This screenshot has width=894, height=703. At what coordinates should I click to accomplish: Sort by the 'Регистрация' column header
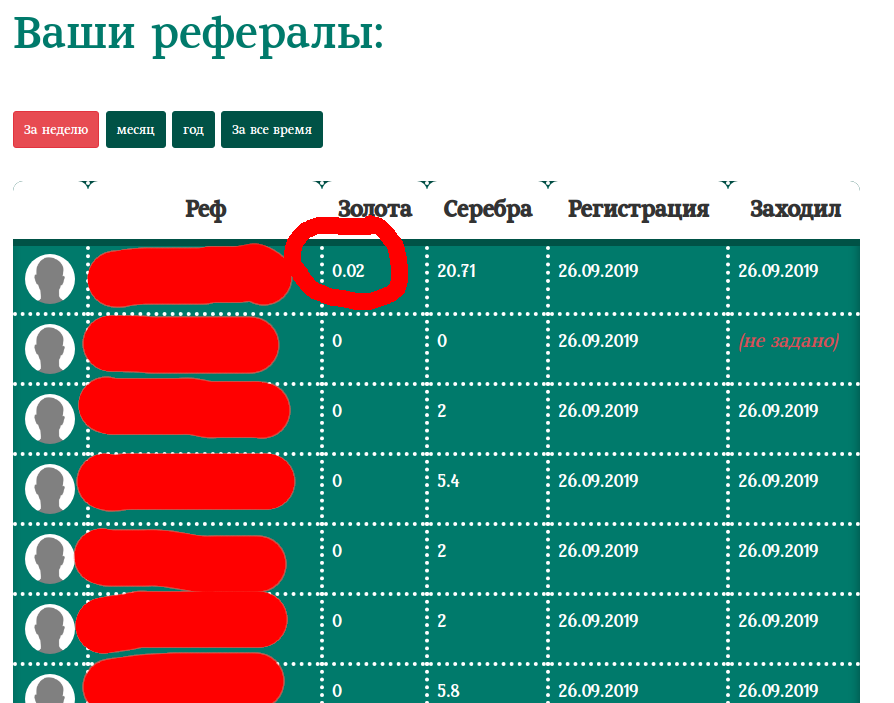638,209
